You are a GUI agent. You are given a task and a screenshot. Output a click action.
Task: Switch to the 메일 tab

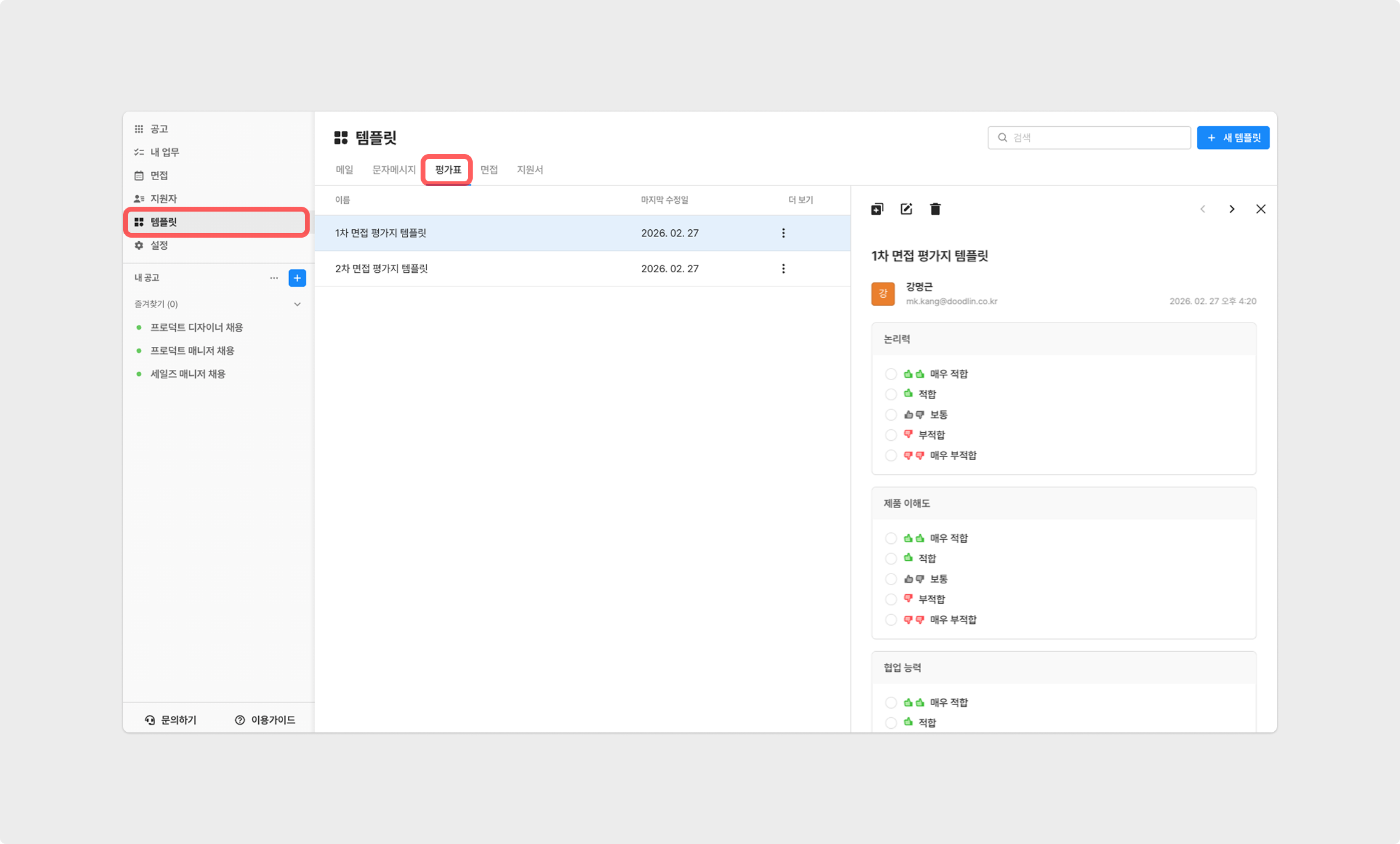pyautogui.click(x=344, y=170)
